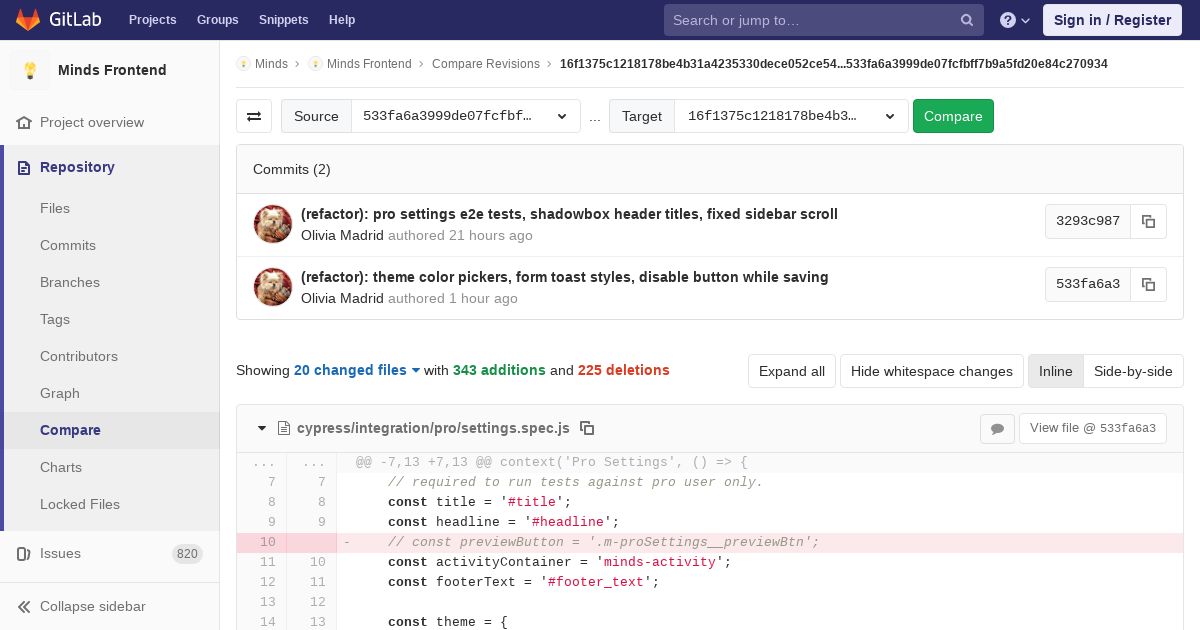Open Commits in the Repository sidebar
The image size is (1200, 630).
pos(68,245)
